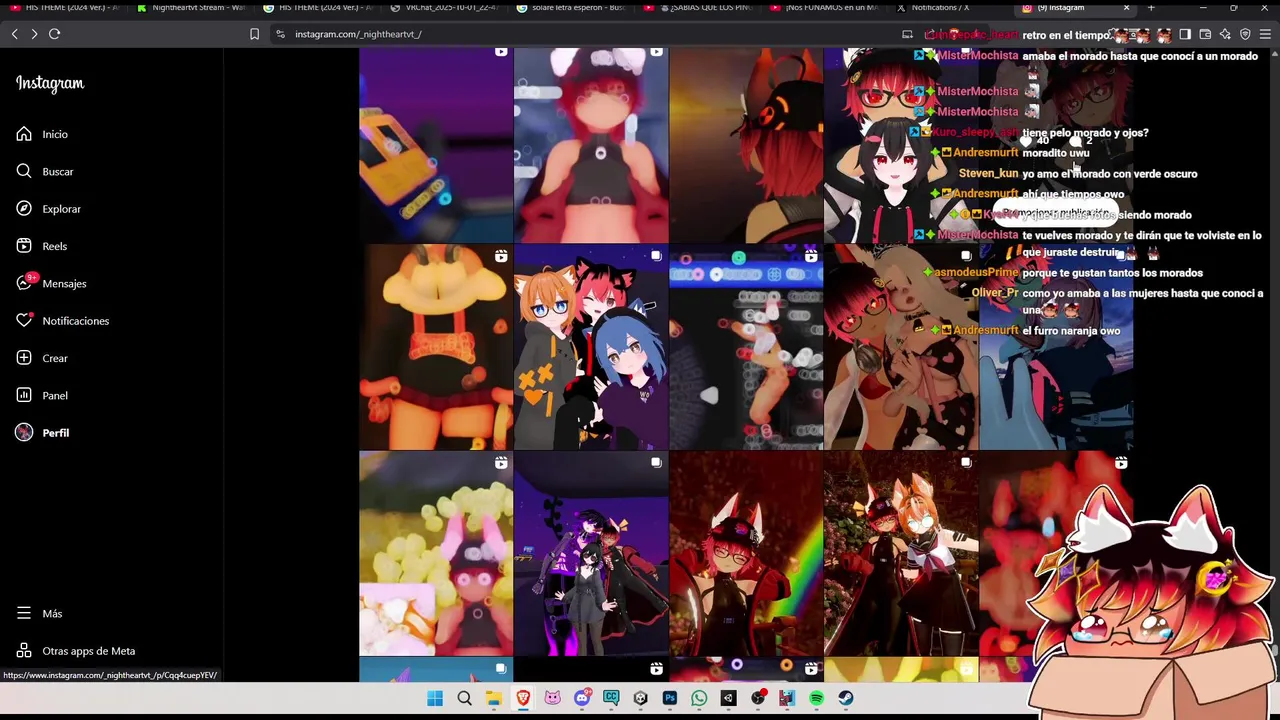1280x720 pixels.
Task: Click the bookmark icon beside address bar
Action: point(254,34)
